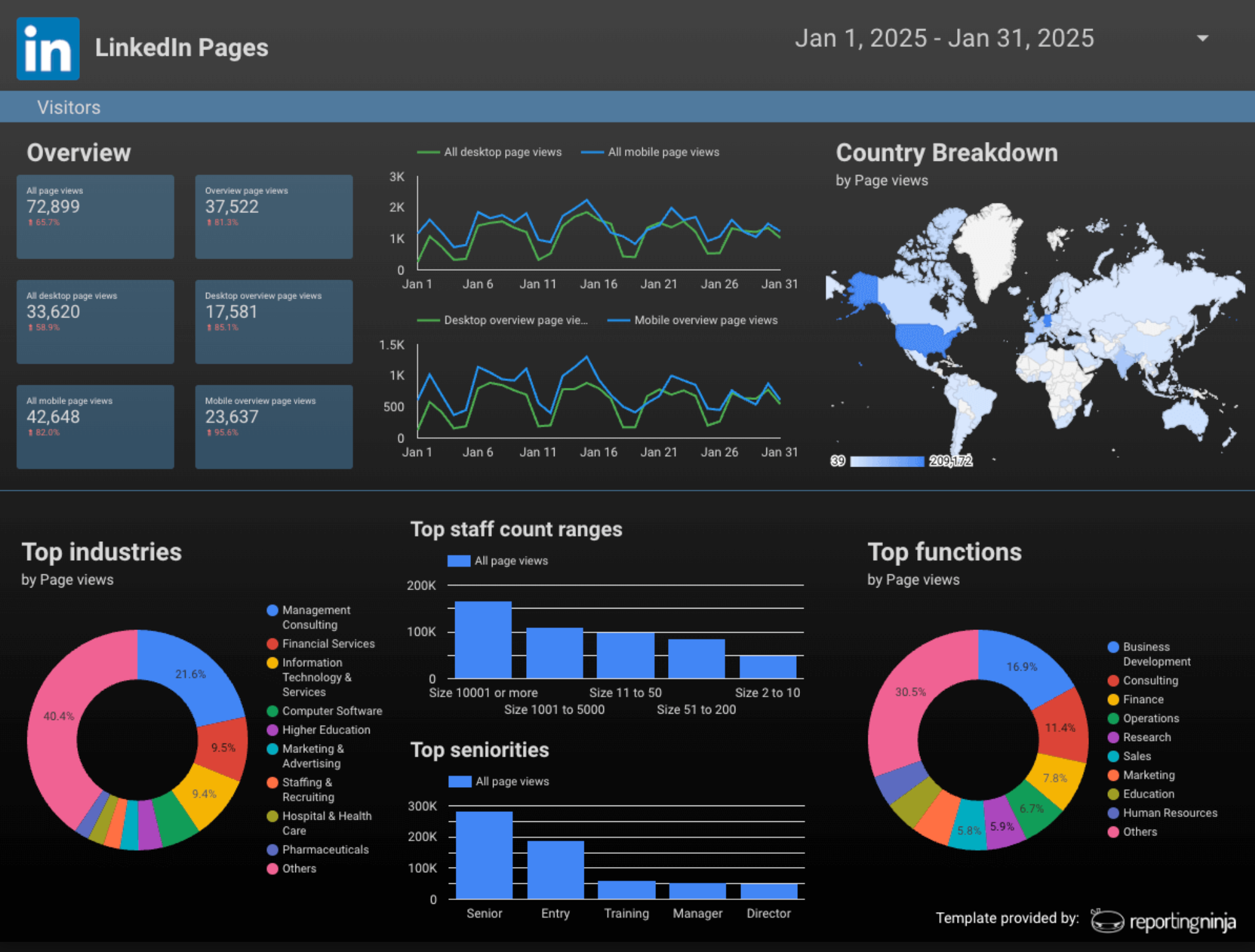Image resolution: width=1255 pixels, height=952 pixels.
Task: Select Marketing in functions legend
Action: click(1142, 775)
